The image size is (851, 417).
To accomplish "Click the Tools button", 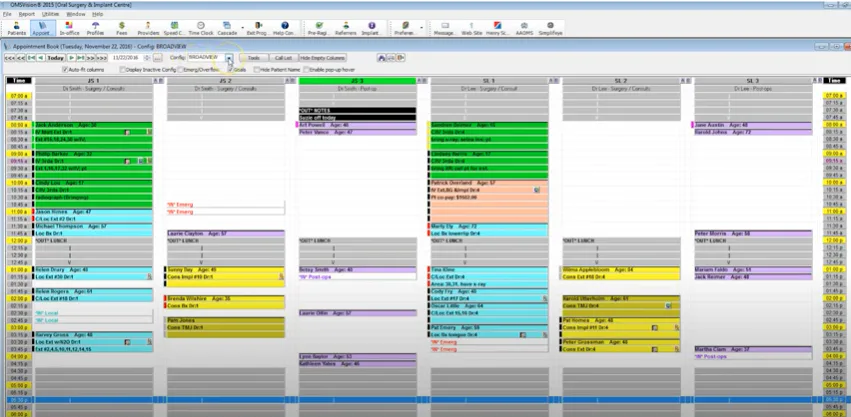I will [x=253, y=58].
